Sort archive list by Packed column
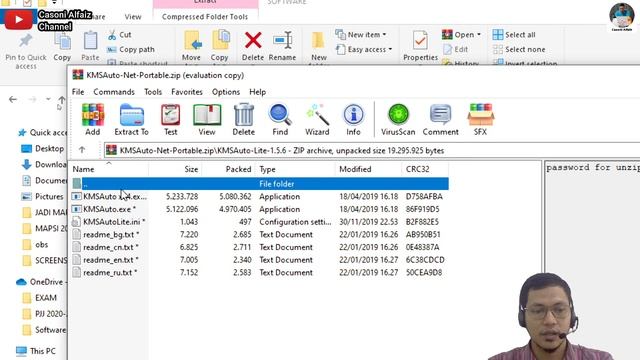 (229, 169)
